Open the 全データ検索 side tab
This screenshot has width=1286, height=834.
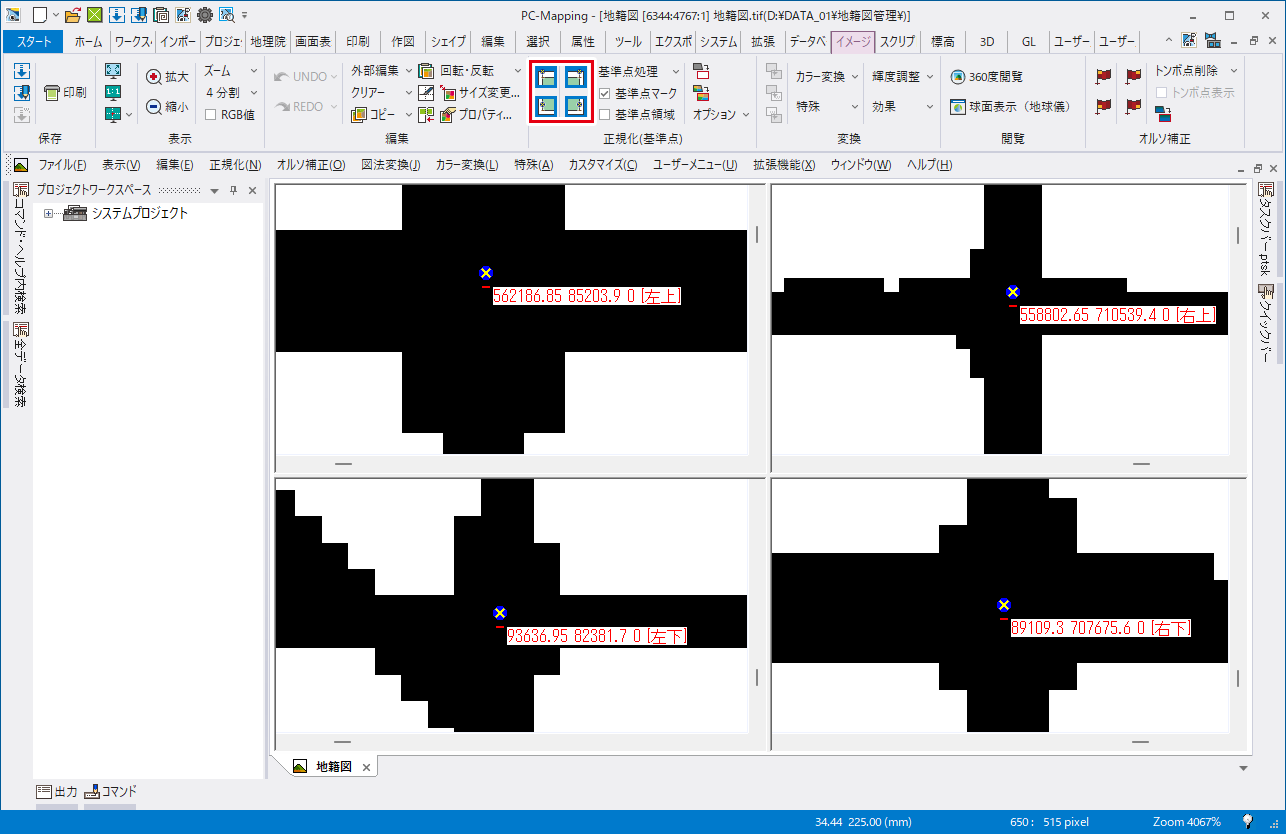click(x=20, y=364)
